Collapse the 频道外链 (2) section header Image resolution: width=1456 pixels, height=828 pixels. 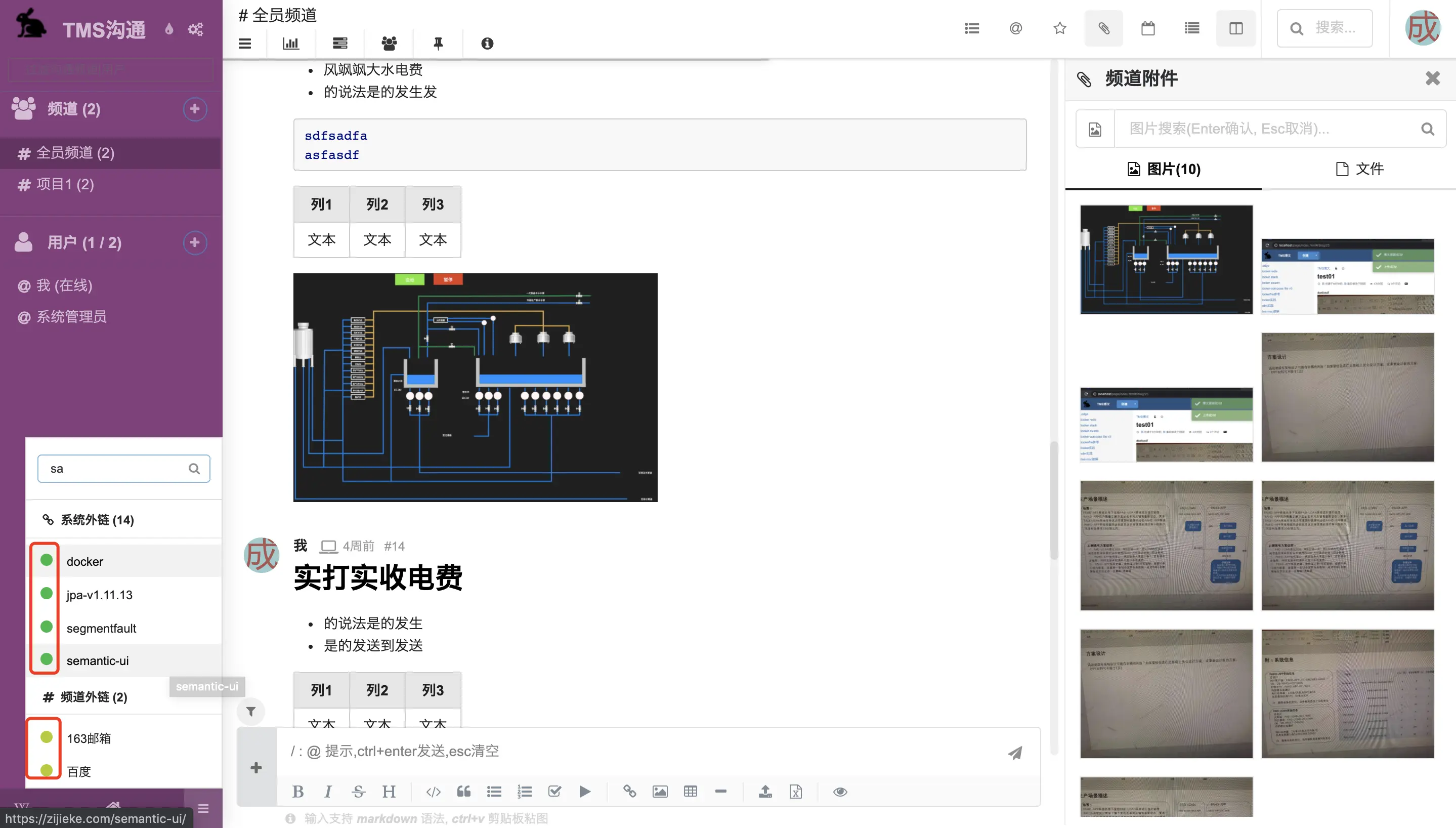123,696
